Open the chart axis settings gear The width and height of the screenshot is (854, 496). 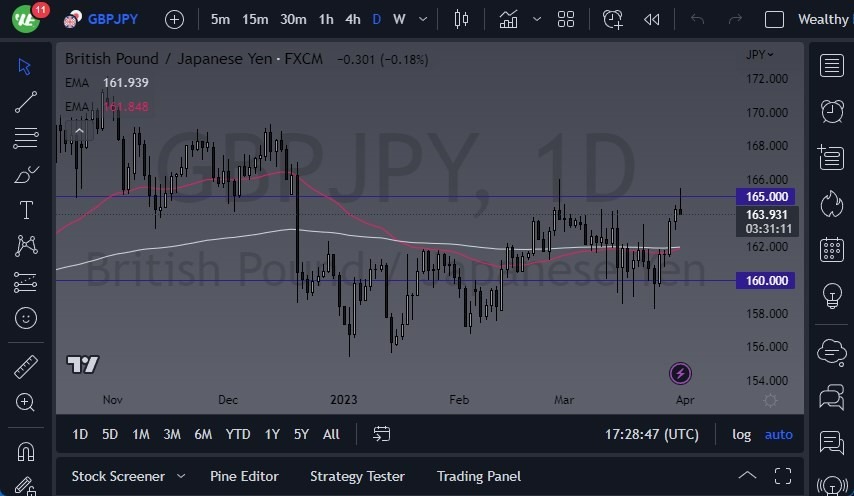pyautogui.click(x=770, y=401)
